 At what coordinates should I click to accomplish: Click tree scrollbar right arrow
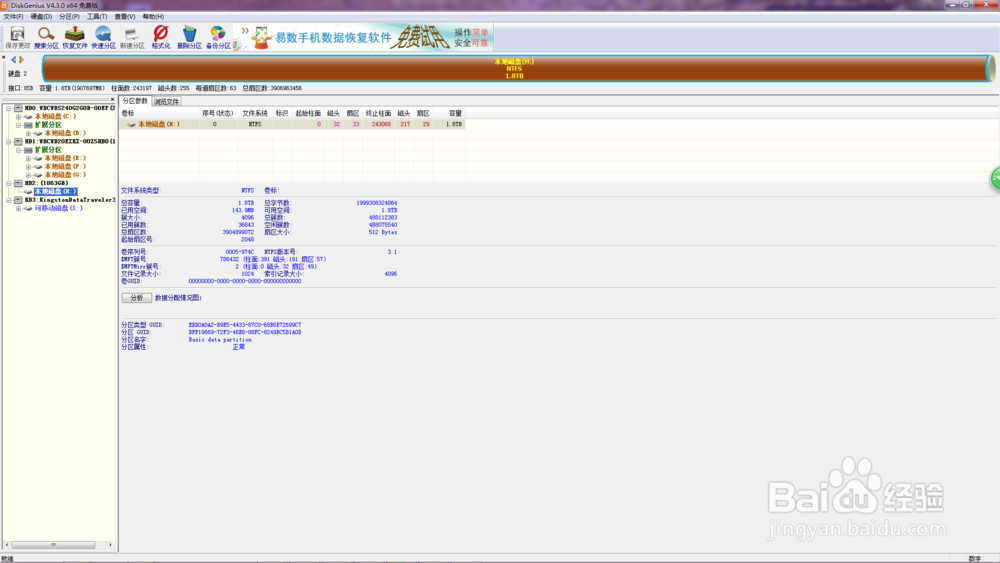[x=110, y=545]
